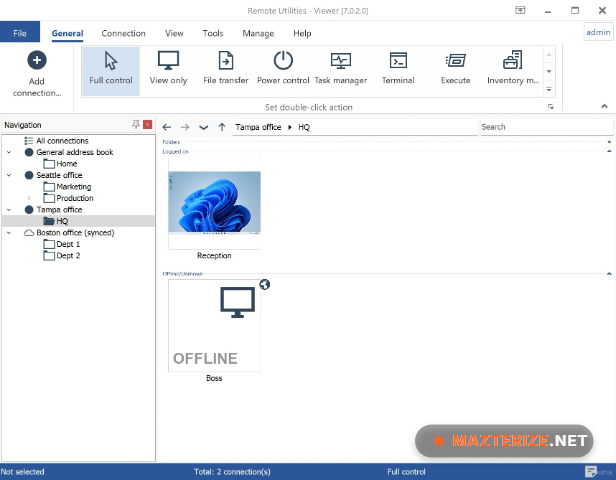
Task: Open the Home folder
Action: 66,163
